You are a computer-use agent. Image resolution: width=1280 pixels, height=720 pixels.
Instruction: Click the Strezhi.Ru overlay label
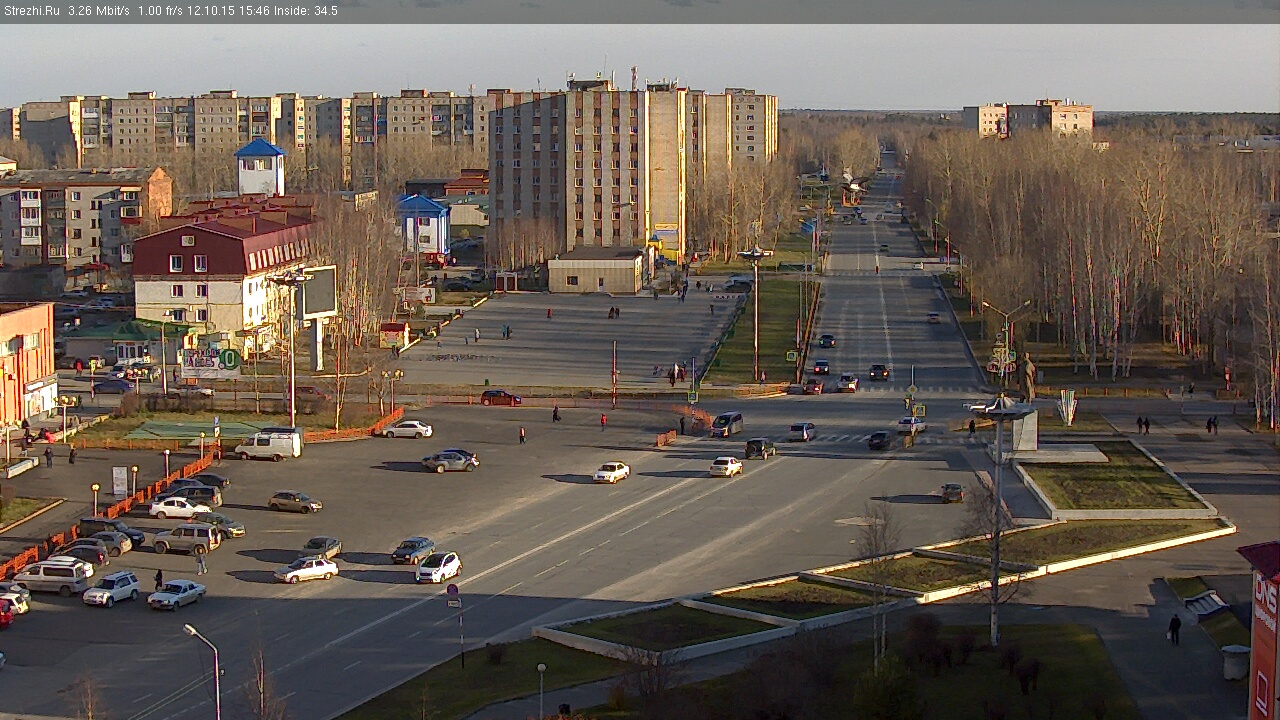click(x=31, y=11)
